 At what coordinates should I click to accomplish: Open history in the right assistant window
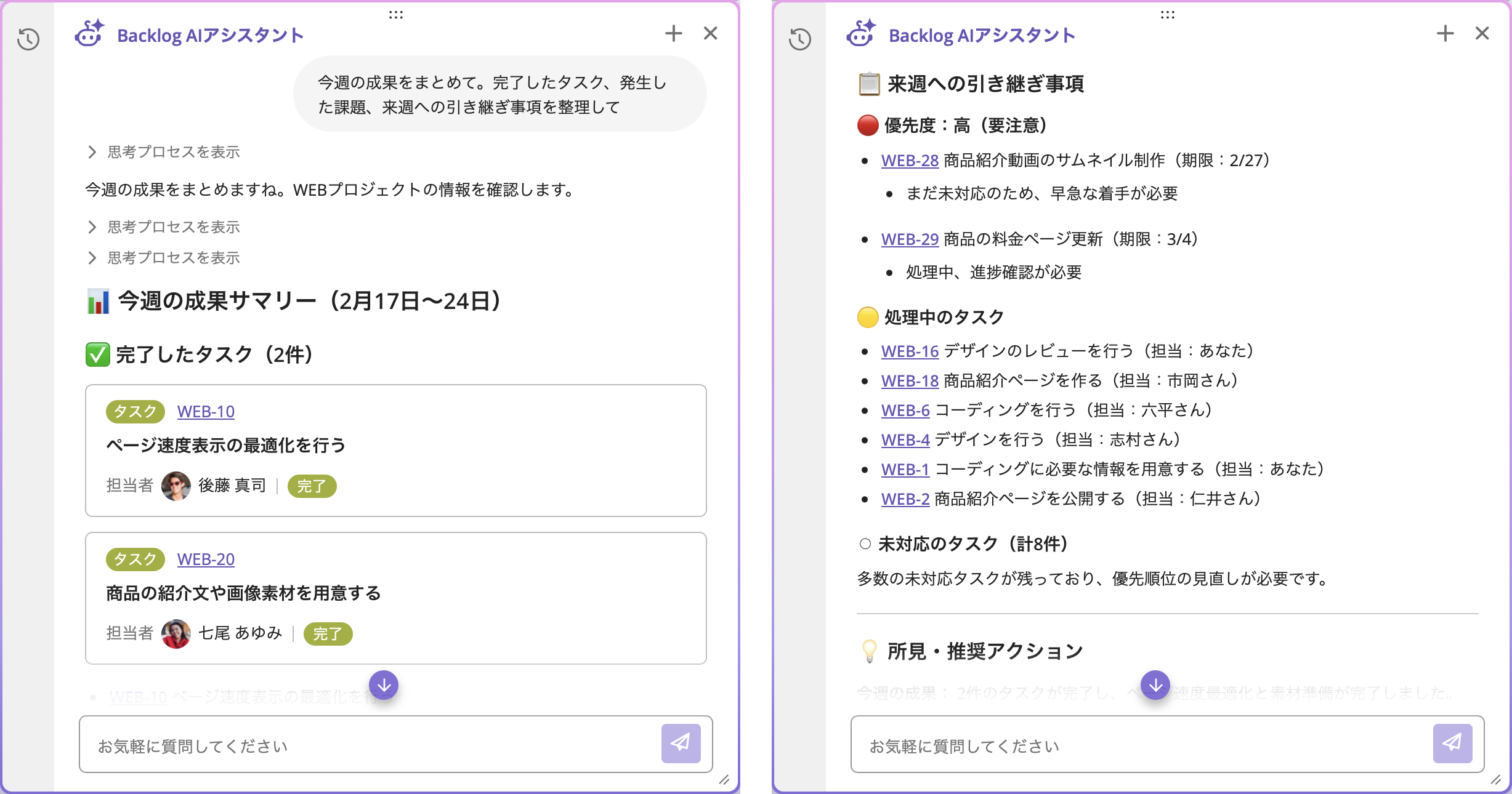[x=799, y=40]
